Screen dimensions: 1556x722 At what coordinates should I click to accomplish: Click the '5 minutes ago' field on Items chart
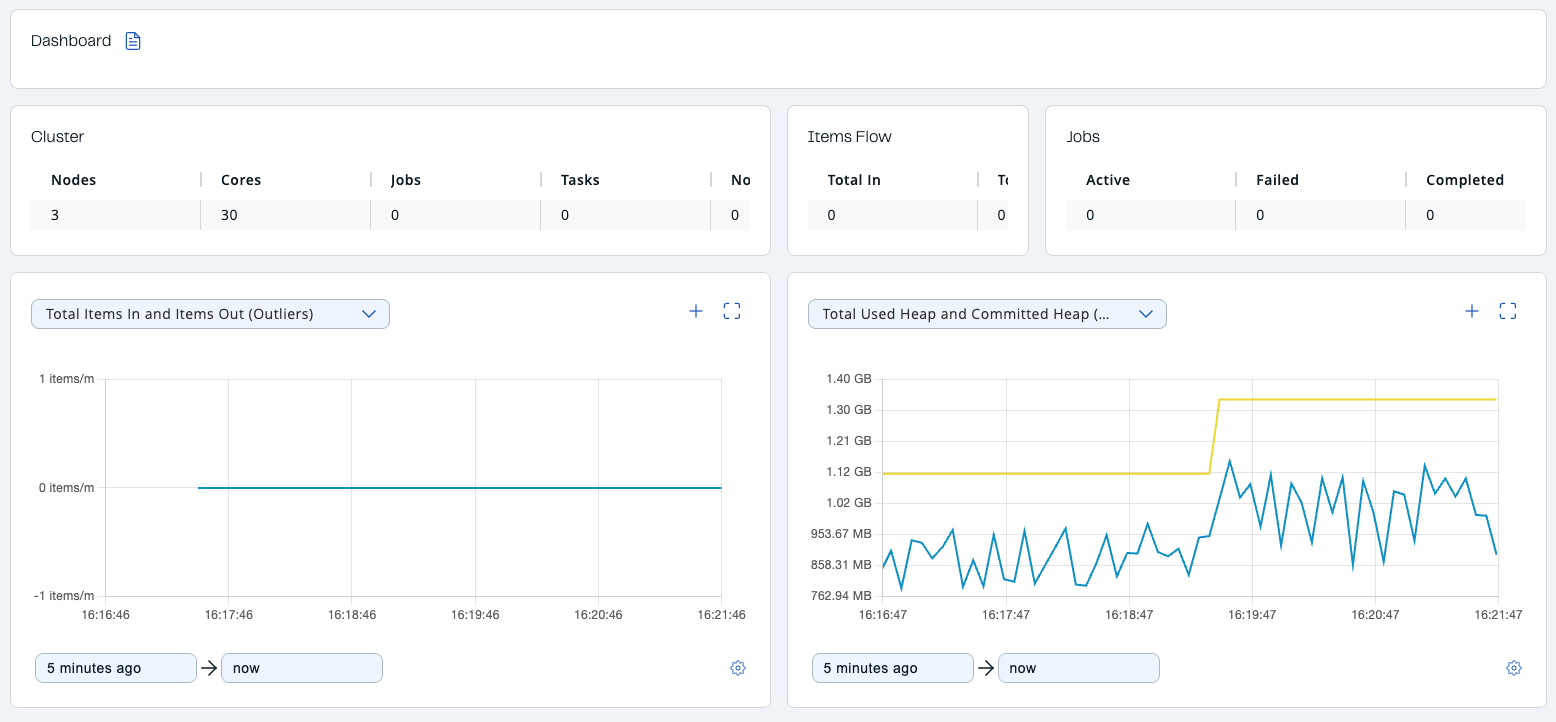coord(115,667)
